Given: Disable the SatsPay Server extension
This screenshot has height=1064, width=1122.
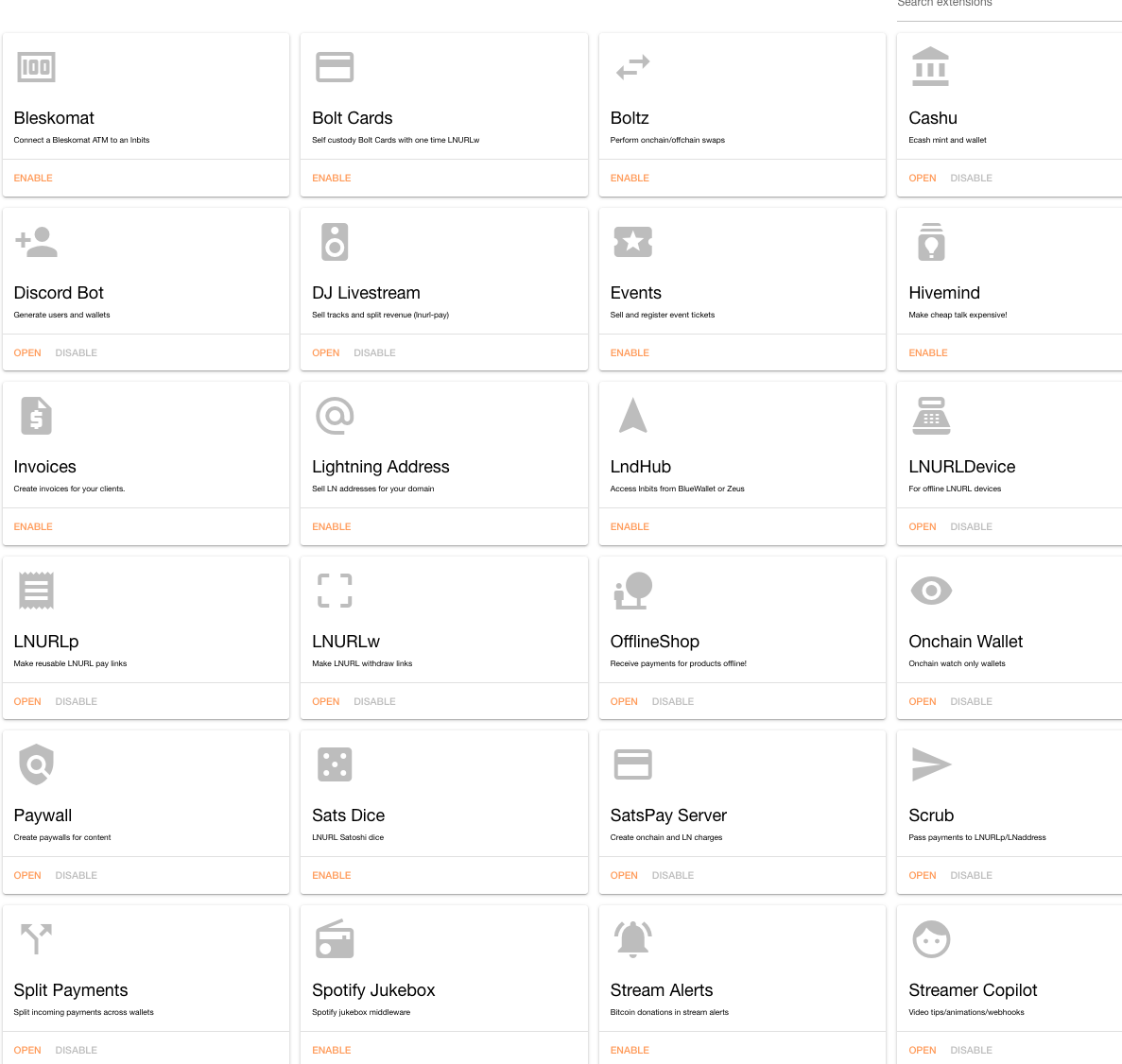Looking at the screenshot, I should pyautogui.click(x=673, y=875).
